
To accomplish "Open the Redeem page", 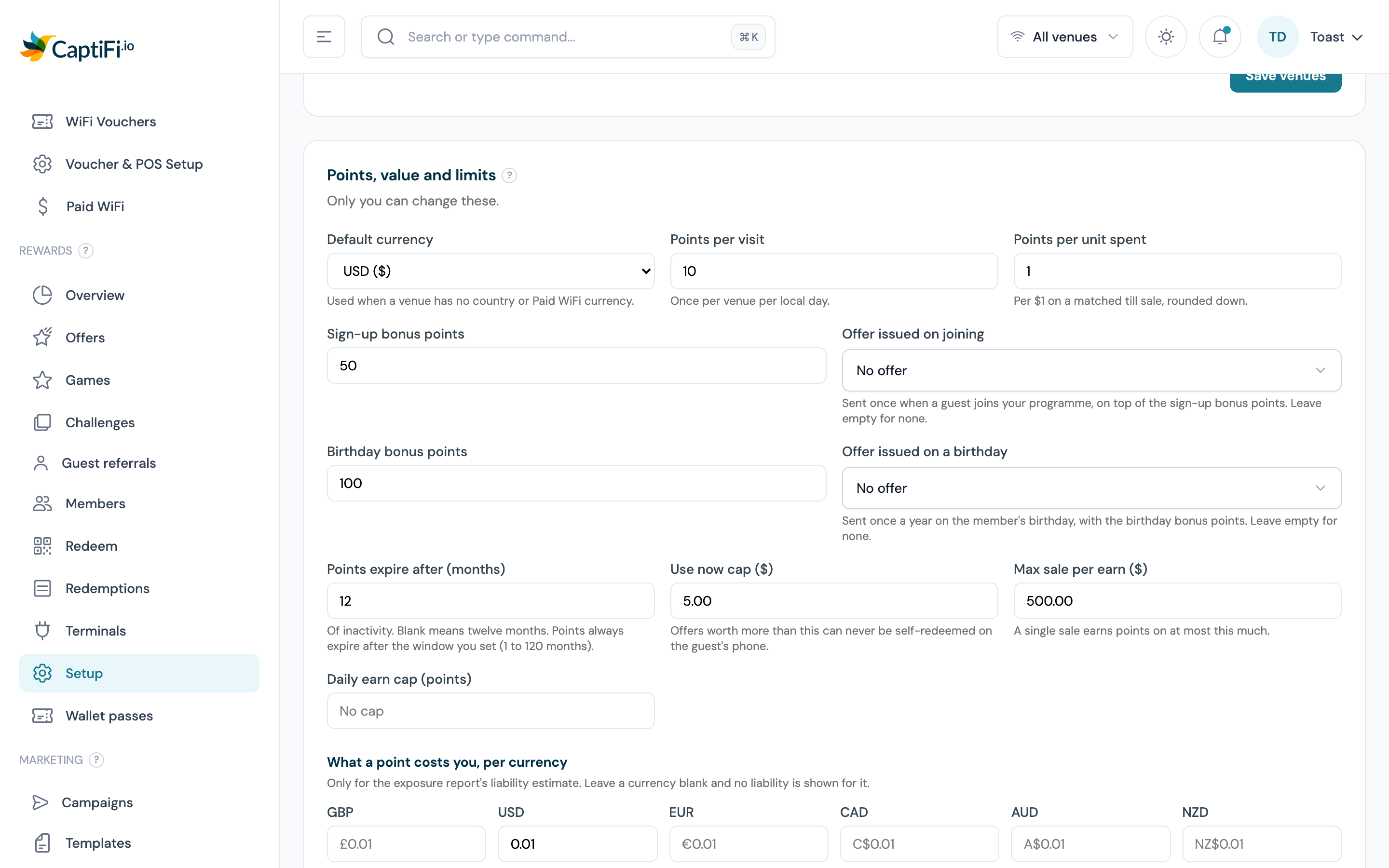I will [139, 546].
